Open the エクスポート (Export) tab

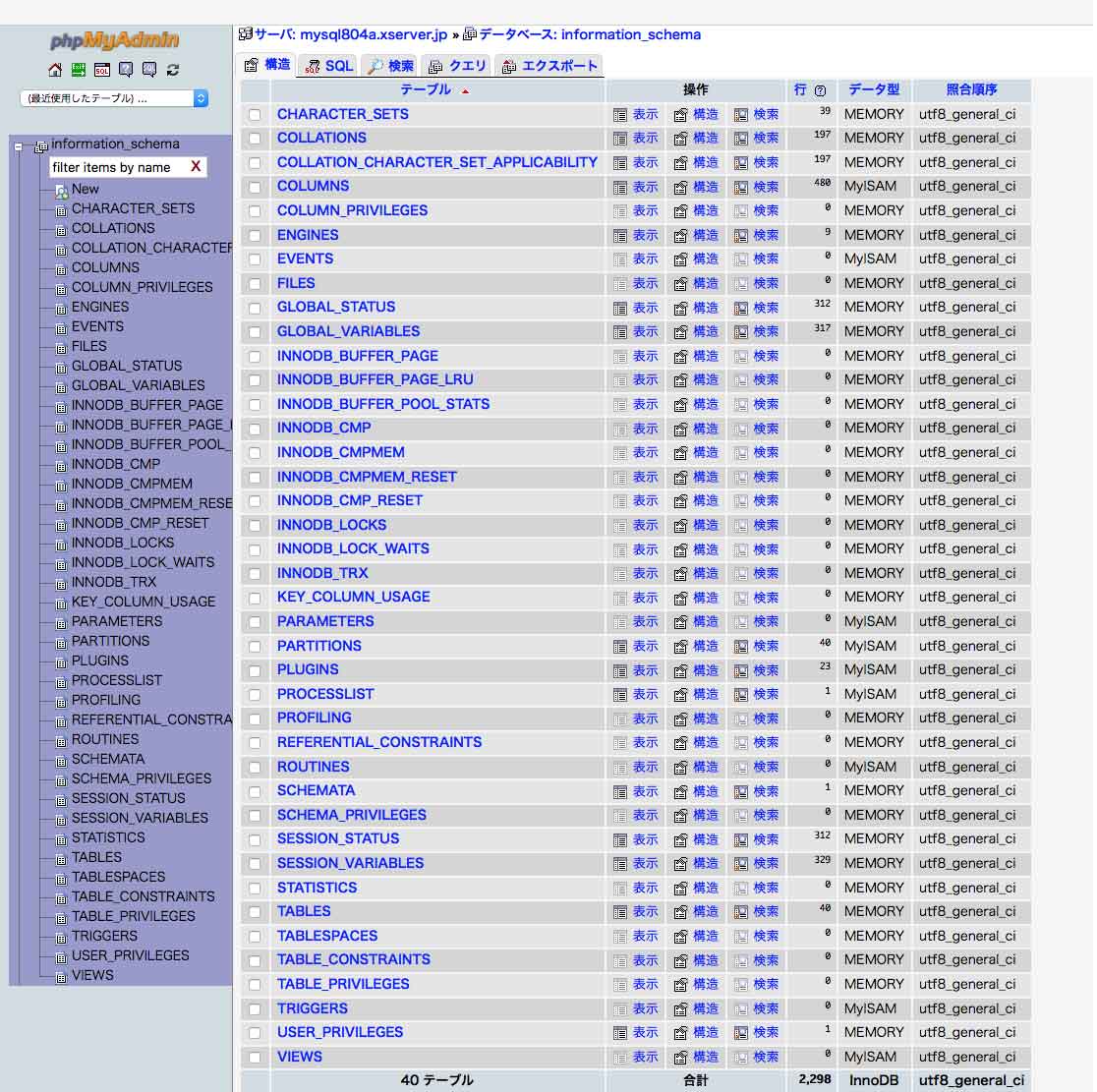549,66
